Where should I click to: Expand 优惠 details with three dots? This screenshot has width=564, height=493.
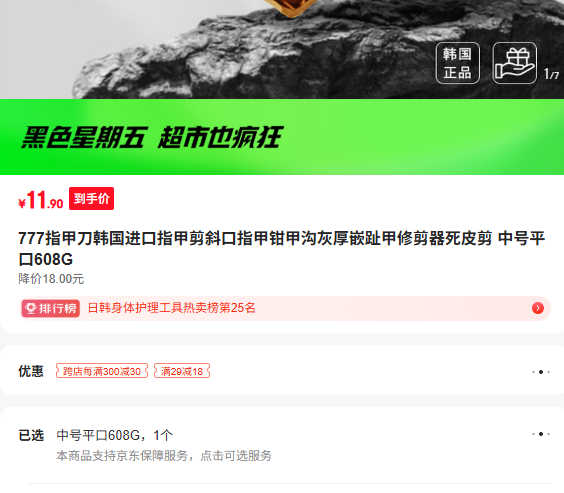pos(541,371)
